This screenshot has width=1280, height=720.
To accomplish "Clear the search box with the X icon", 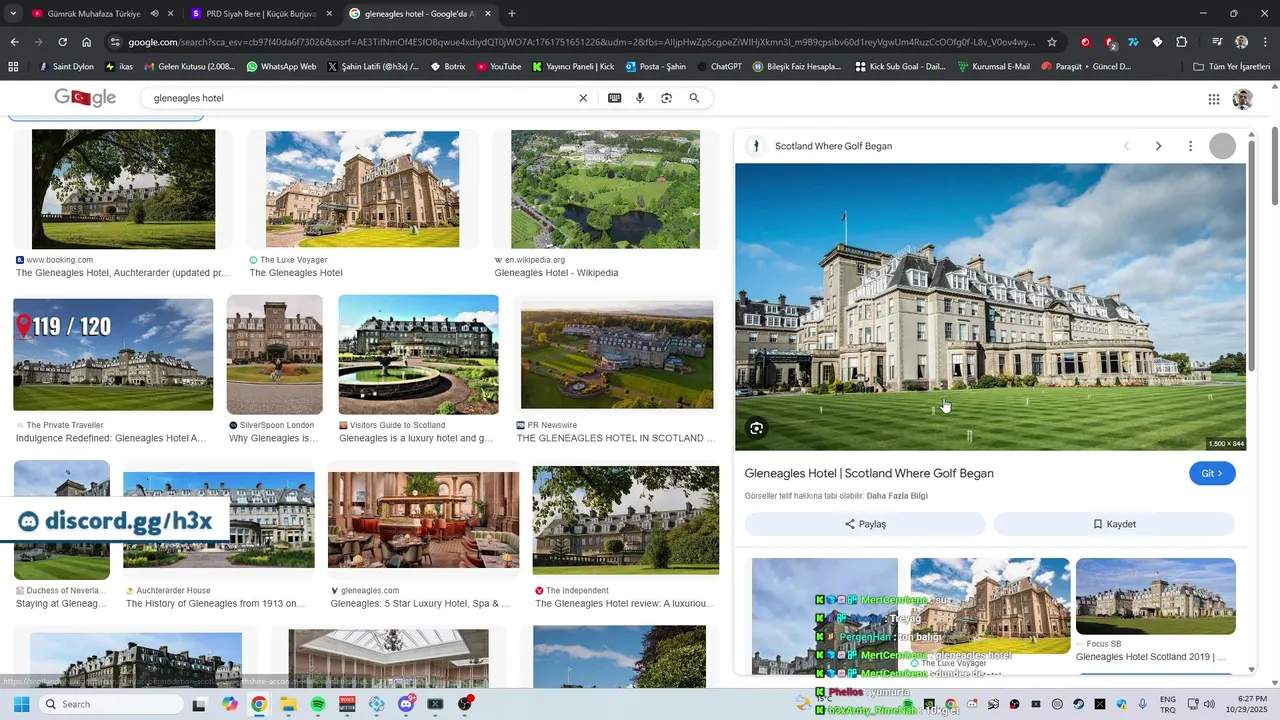I will pos(583,98).
